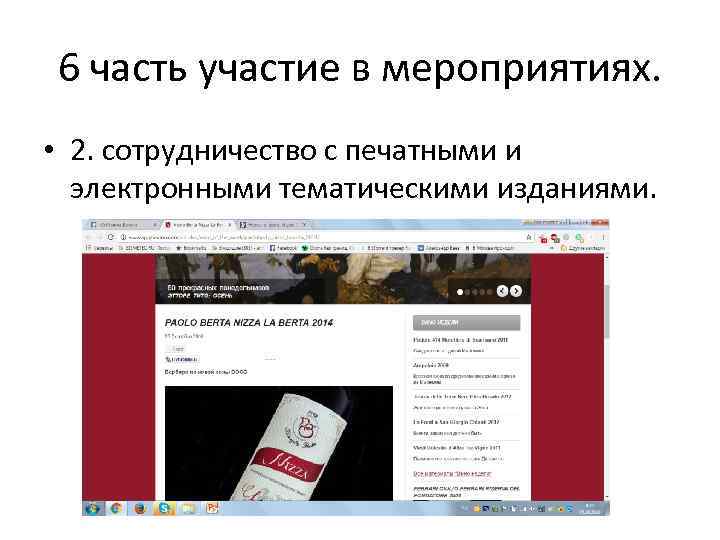Close the active Paolo Berta tab

230,225
